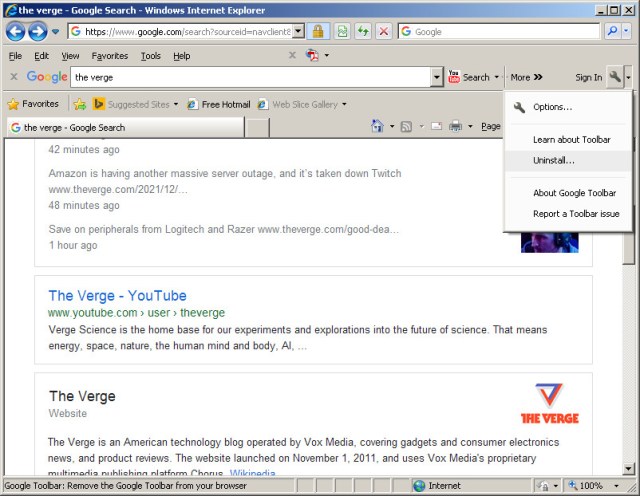Open the Favorites menu

point(110,56)
